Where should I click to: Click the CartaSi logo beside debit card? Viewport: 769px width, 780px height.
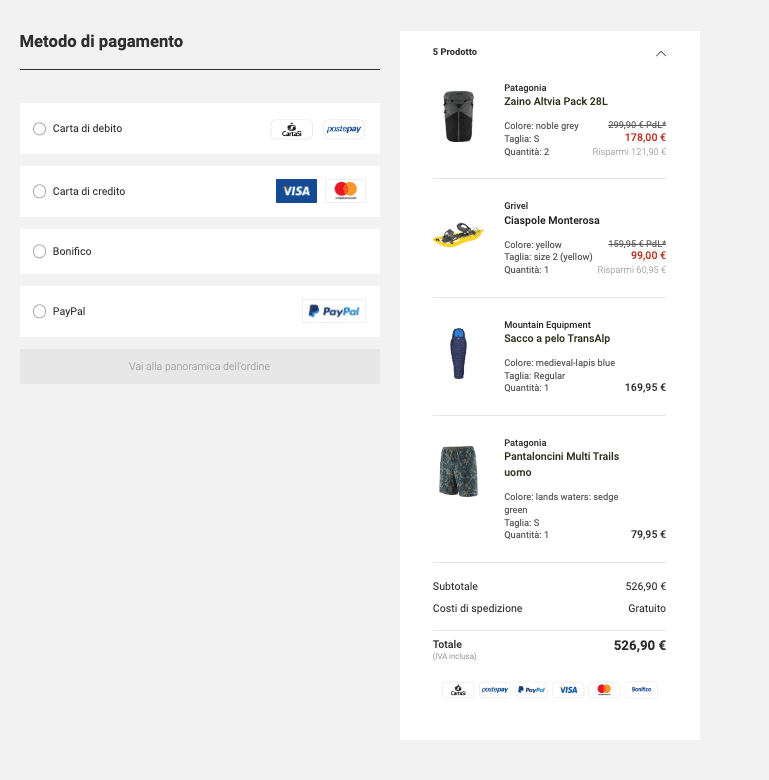coord(291,129)
